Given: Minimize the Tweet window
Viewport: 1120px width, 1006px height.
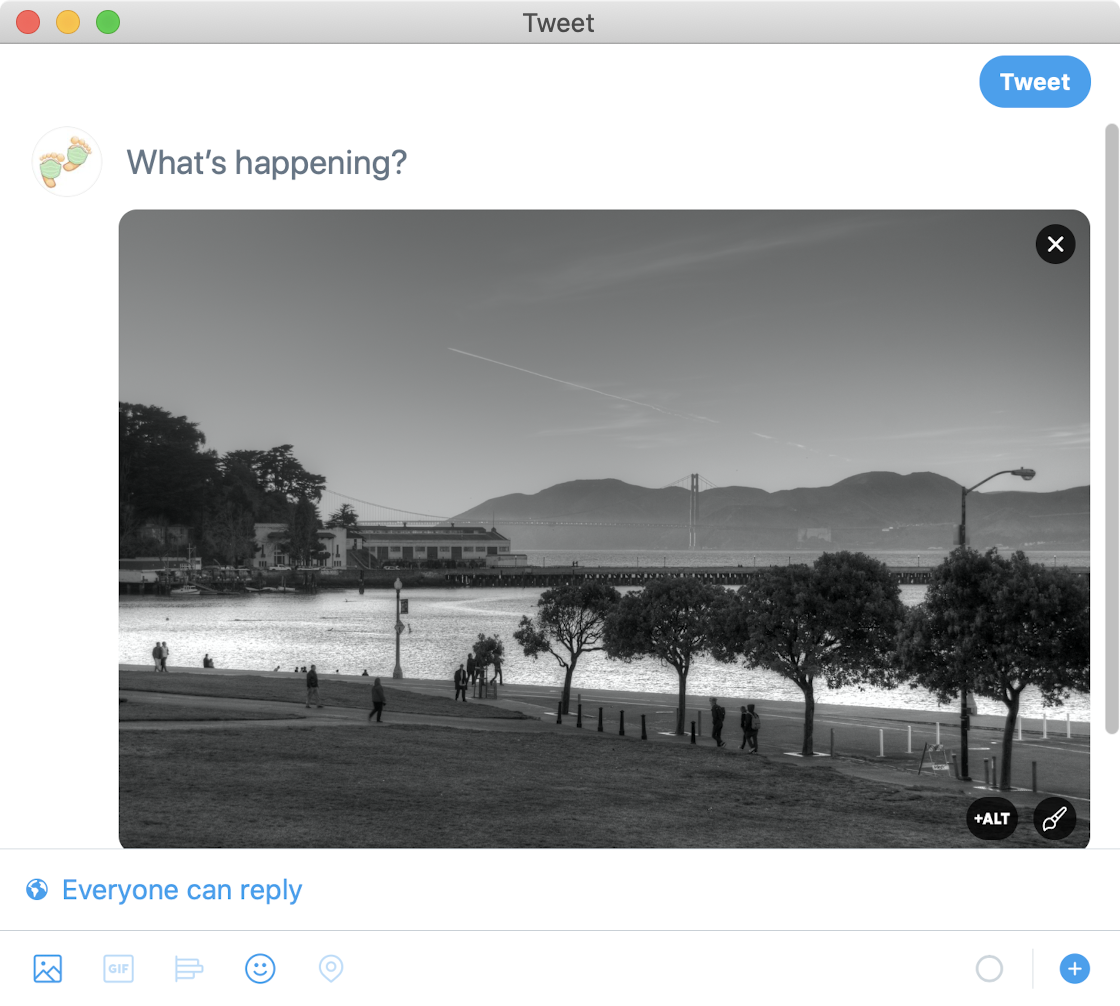Looking at the screenshot, I should pyautogui.click(x=68, y=22).
